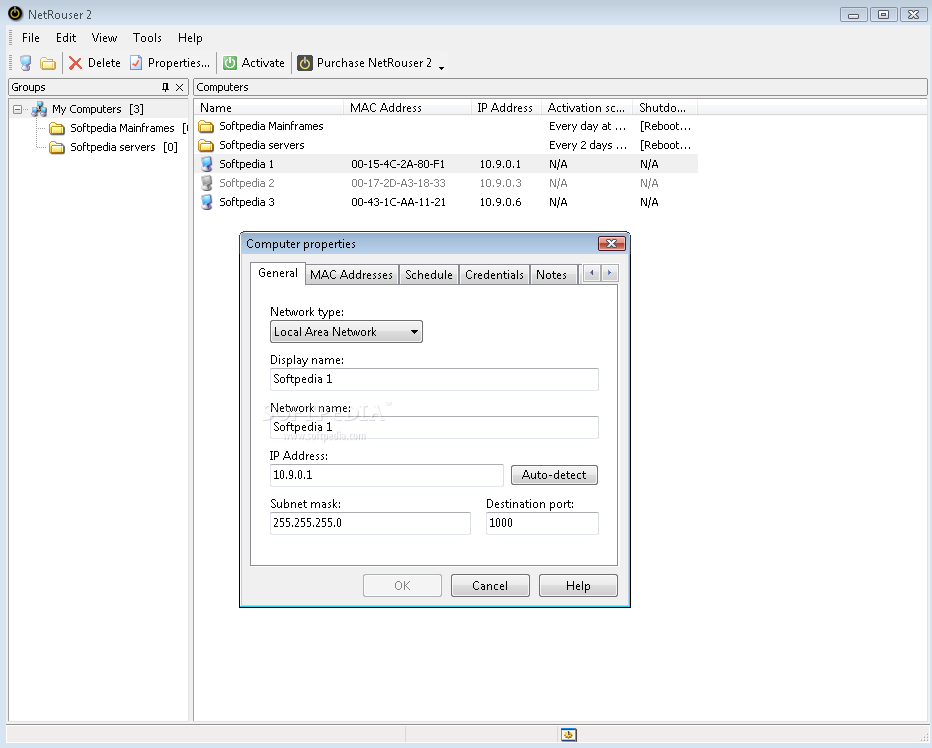
Task: Click the Softpedia 3 computer icon
Action: [x=206, y=202]
